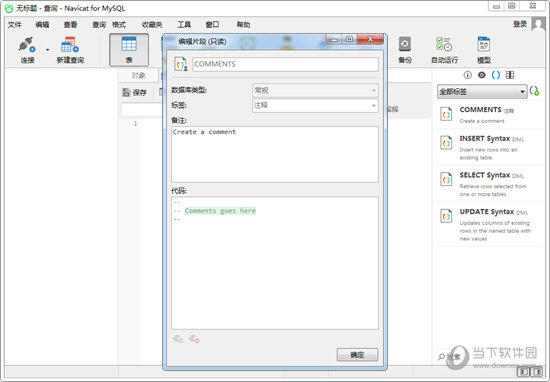The width and height of the screenshot is (550, 382).
Task: Click the add placeholder icon with green dot
Action: click(x=178, y=339)
